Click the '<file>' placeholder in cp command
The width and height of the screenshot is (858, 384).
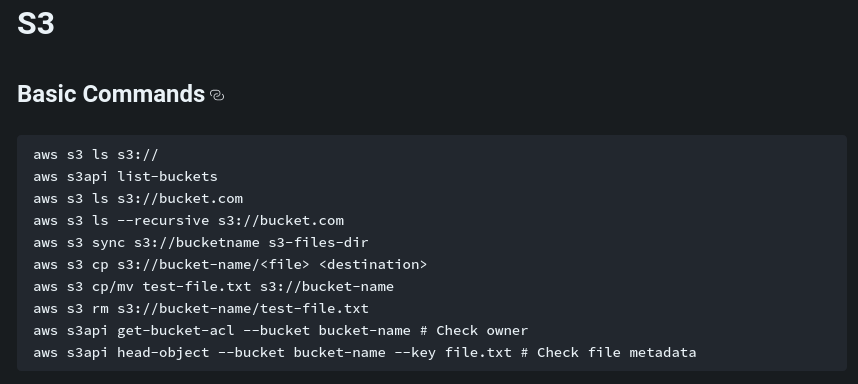click(285, 265)
